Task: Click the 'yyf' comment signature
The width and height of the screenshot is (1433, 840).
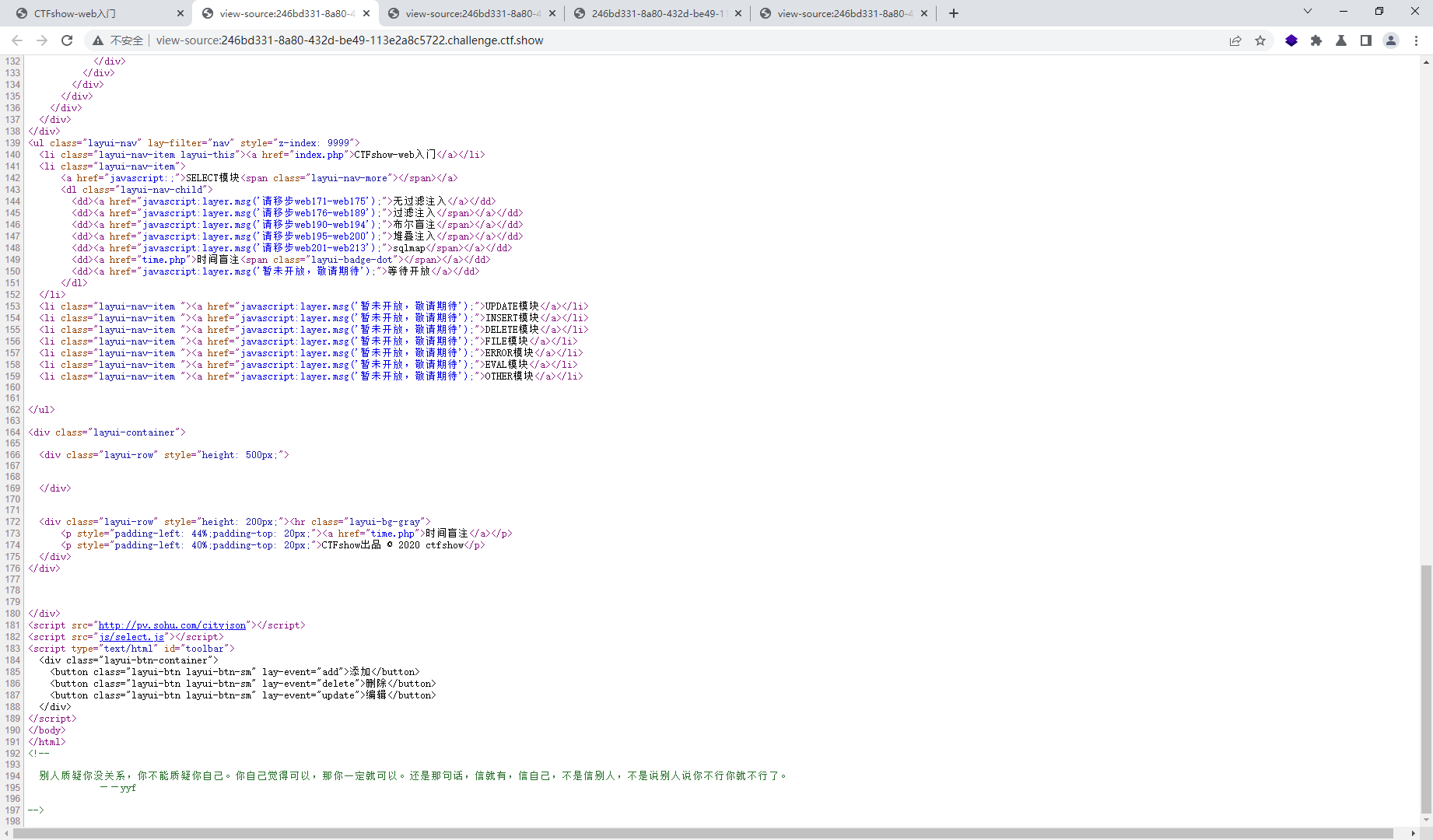Action: click(128, 788)
